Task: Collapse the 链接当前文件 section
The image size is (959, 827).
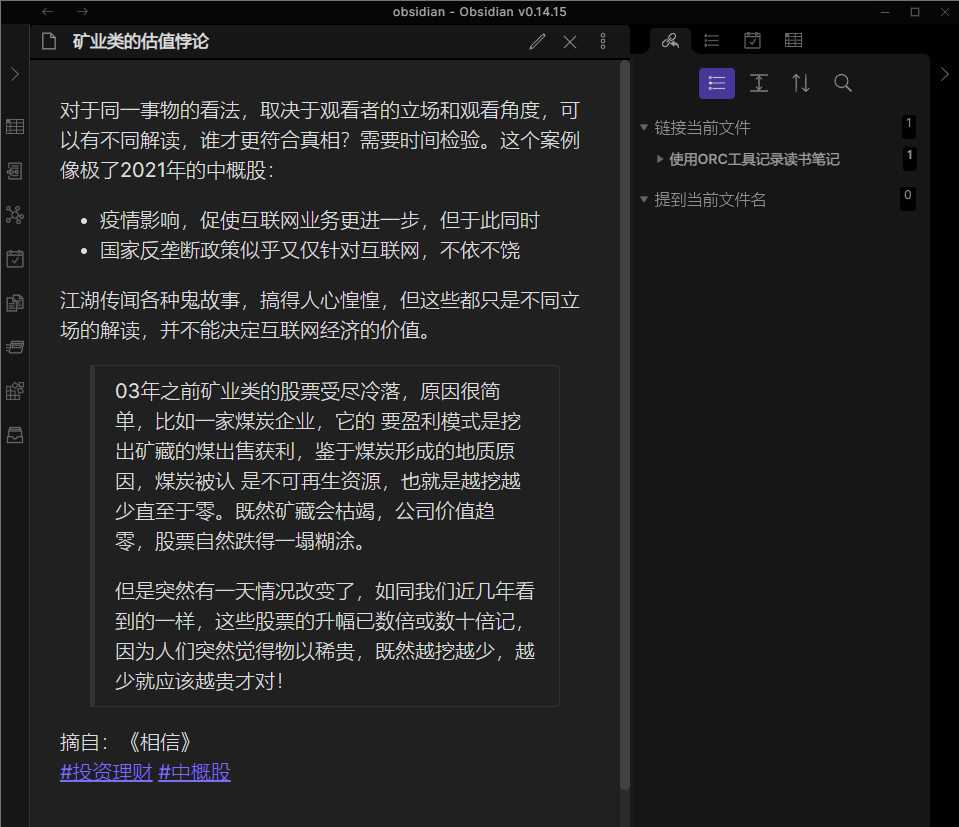Action: (x=644, y=126)
